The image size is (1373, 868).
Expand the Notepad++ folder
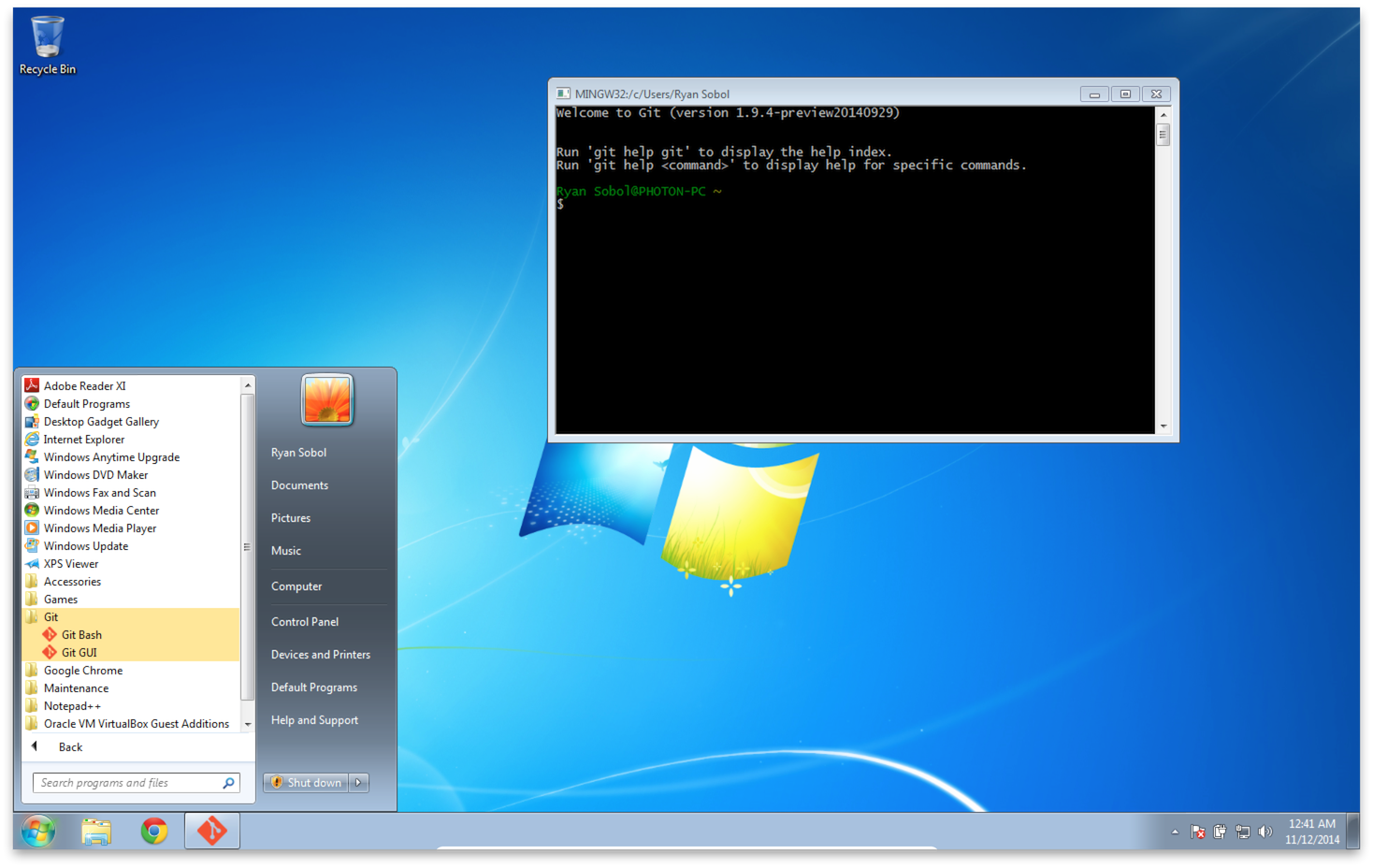tap(130, 706)
